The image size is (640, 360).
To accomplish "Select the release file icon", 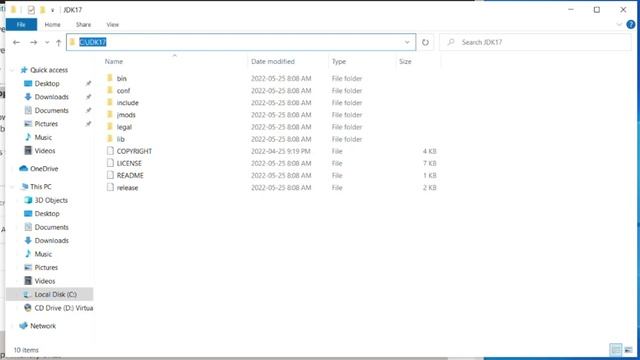I will (110, 187).
